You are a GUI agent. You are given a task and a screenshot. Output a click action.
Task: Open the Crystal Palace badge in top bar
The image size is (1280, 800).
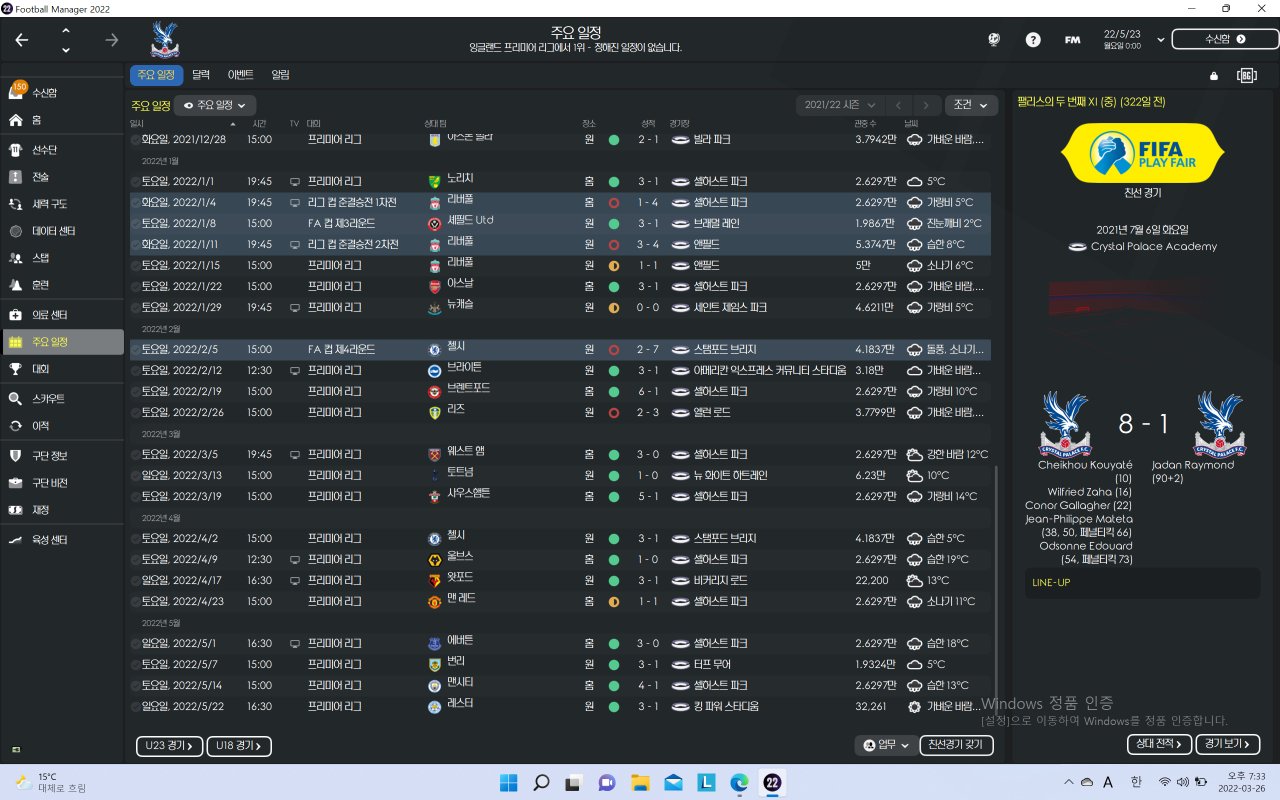coord(164,40)
